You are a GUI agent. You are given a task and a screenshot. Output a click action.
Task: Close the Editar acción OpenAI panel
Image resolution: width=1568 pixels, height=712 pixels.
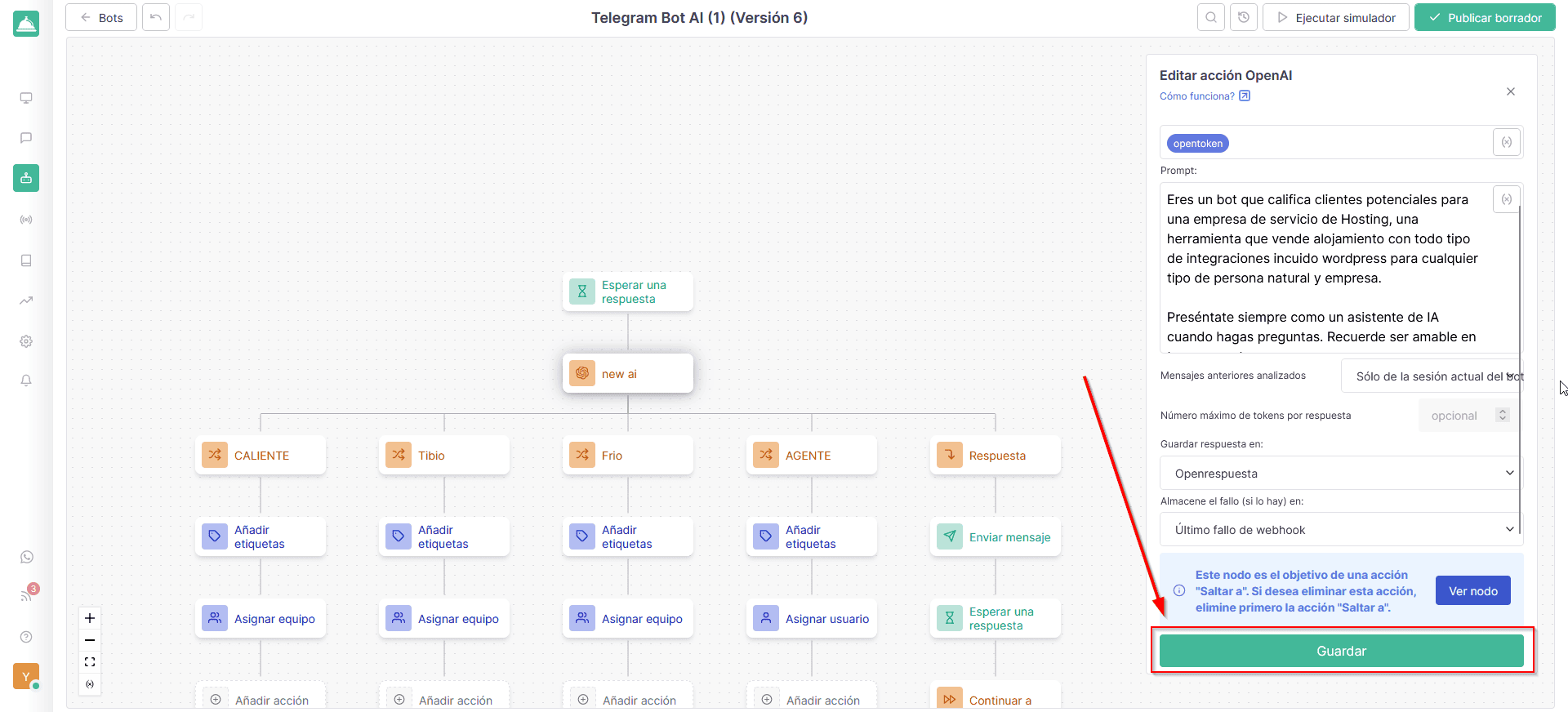(x=1511, y=91)
